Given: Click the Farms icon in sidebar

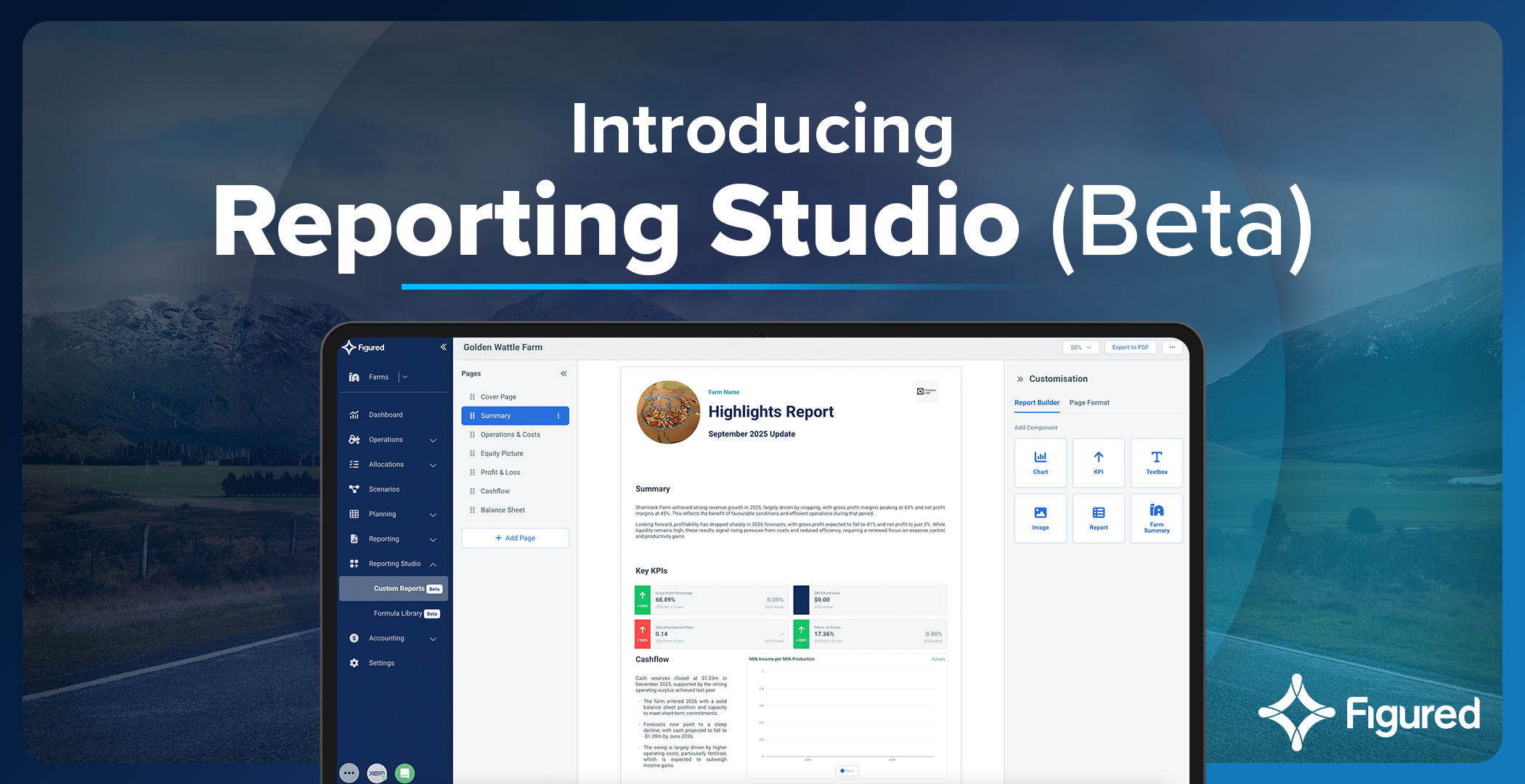Looking at the screenshot, I should click(x=354, y=377).
